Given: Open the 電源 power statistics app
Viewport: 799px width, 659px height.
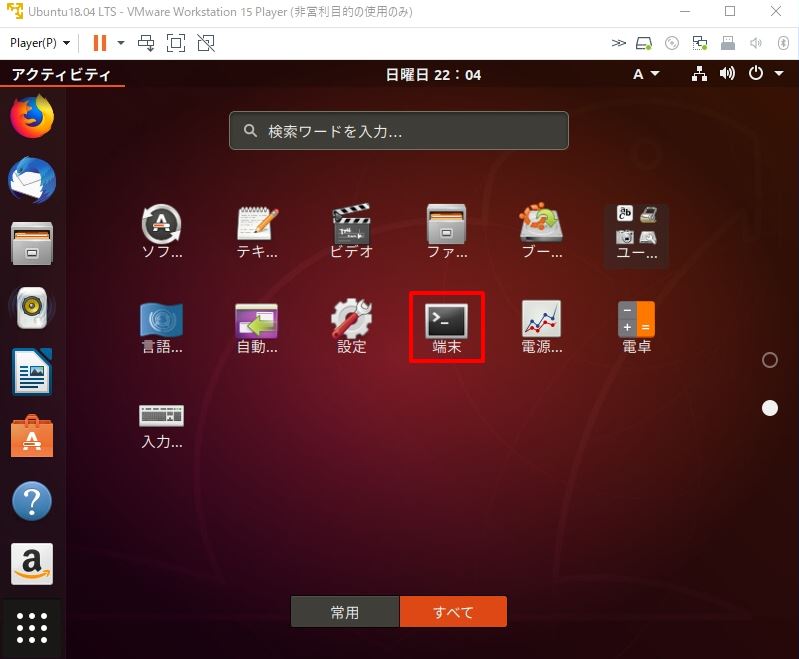Looking at the screenshot, I should tap(541, 327).
